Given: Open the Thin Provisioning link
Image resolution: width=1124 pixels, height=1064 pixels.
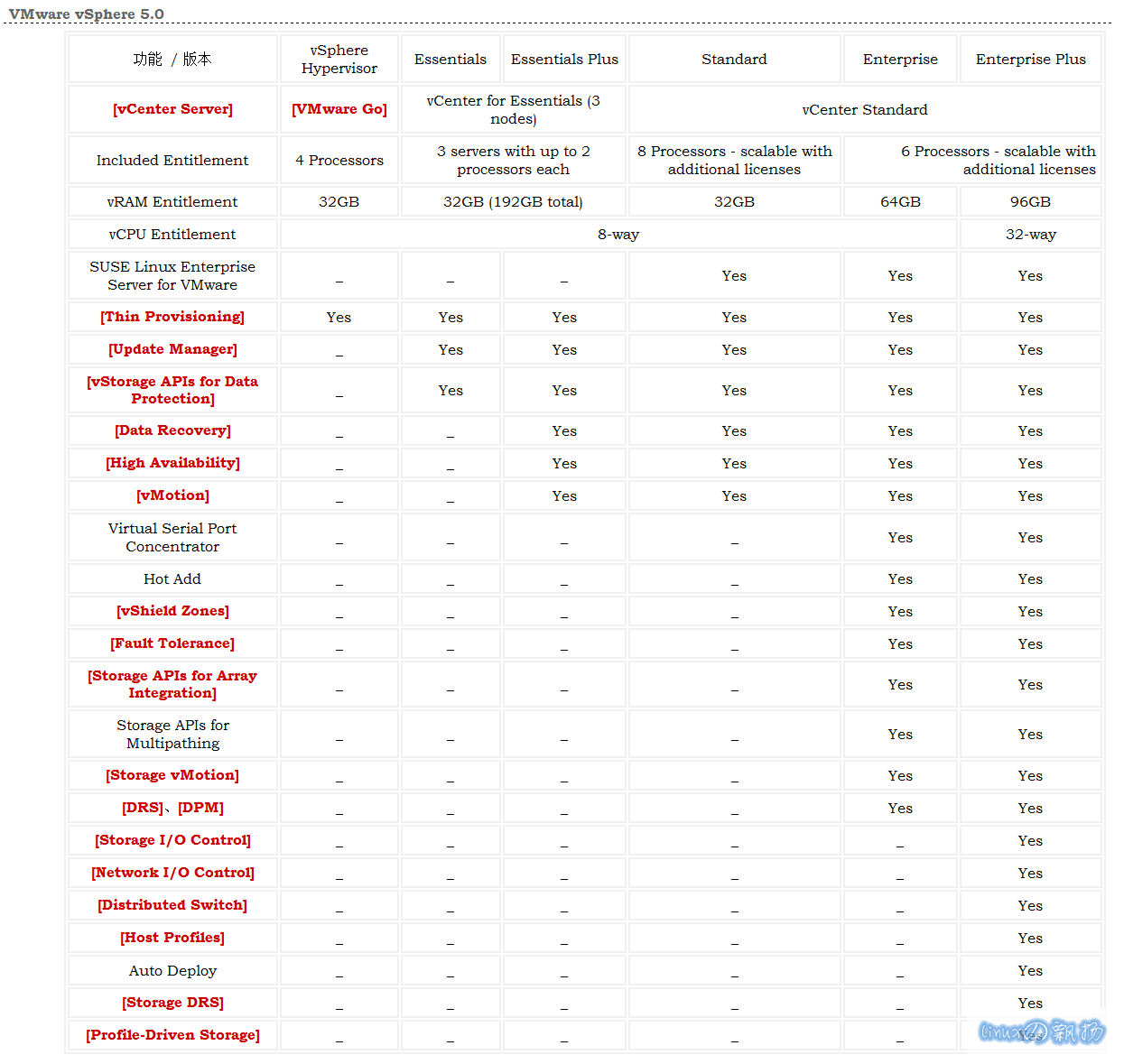Looking at the screenshot, I should 172,317.
